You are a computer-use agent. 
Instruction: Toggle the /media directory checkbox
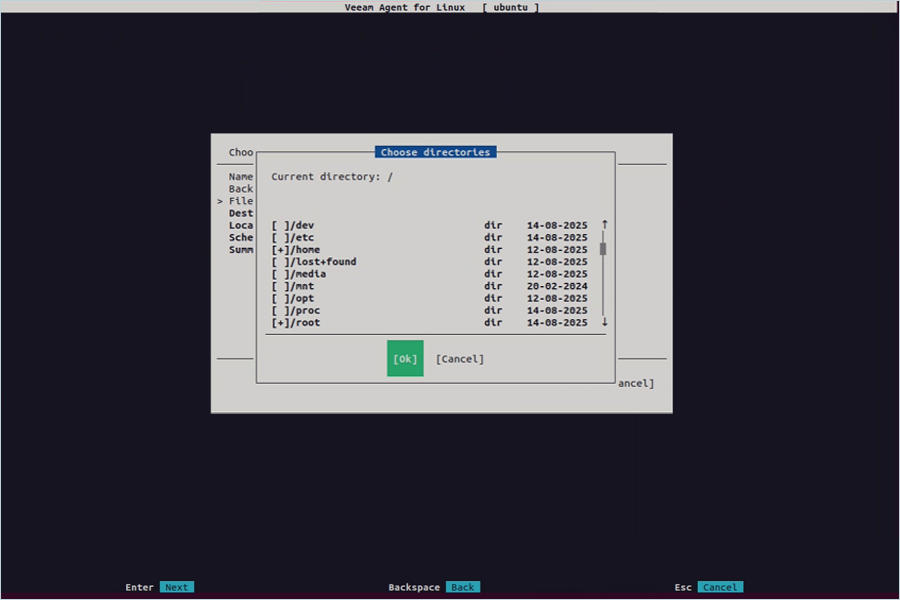click(281, 274)
